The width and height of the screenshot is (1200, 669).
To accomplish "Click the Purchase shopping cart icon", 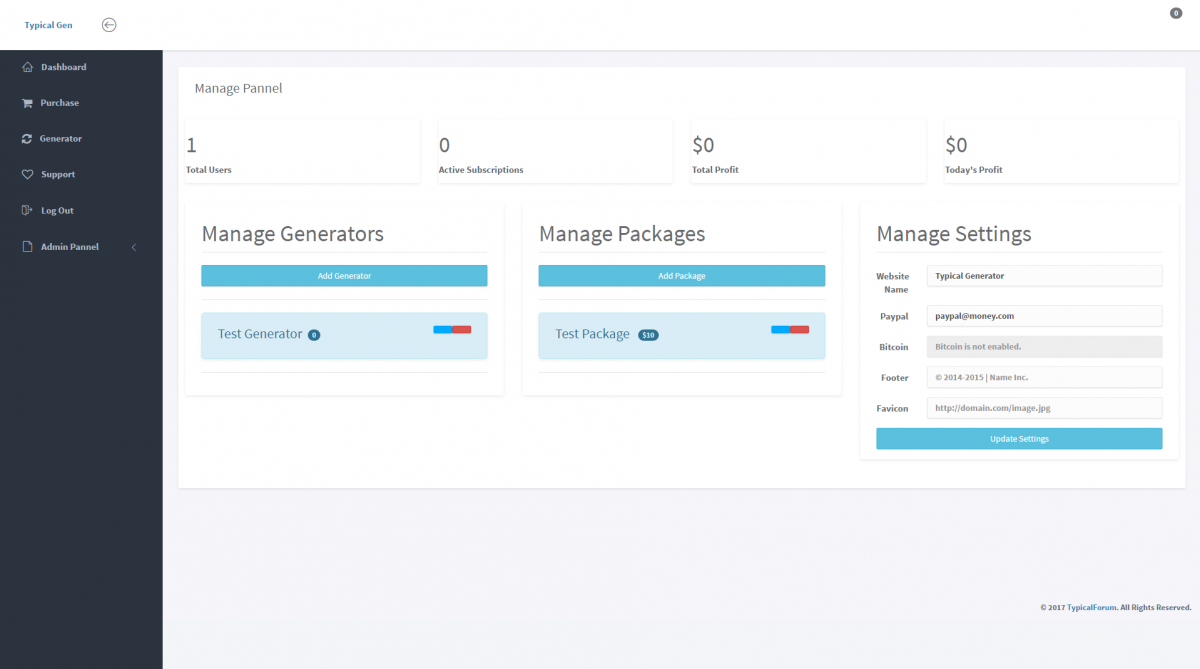I will point(27,103).
